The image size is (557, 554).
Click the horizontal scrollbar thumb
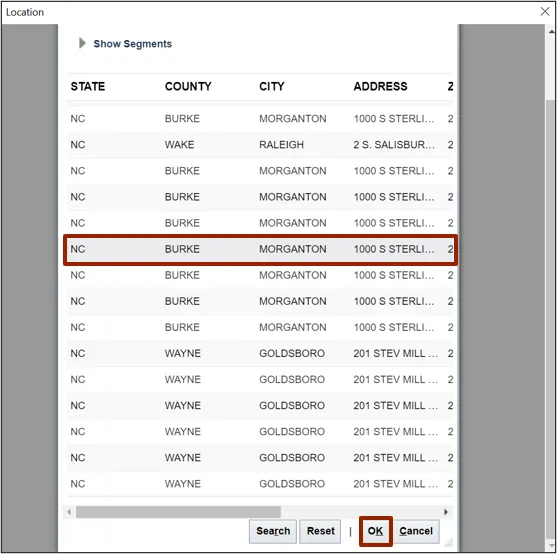pos(178,512)
